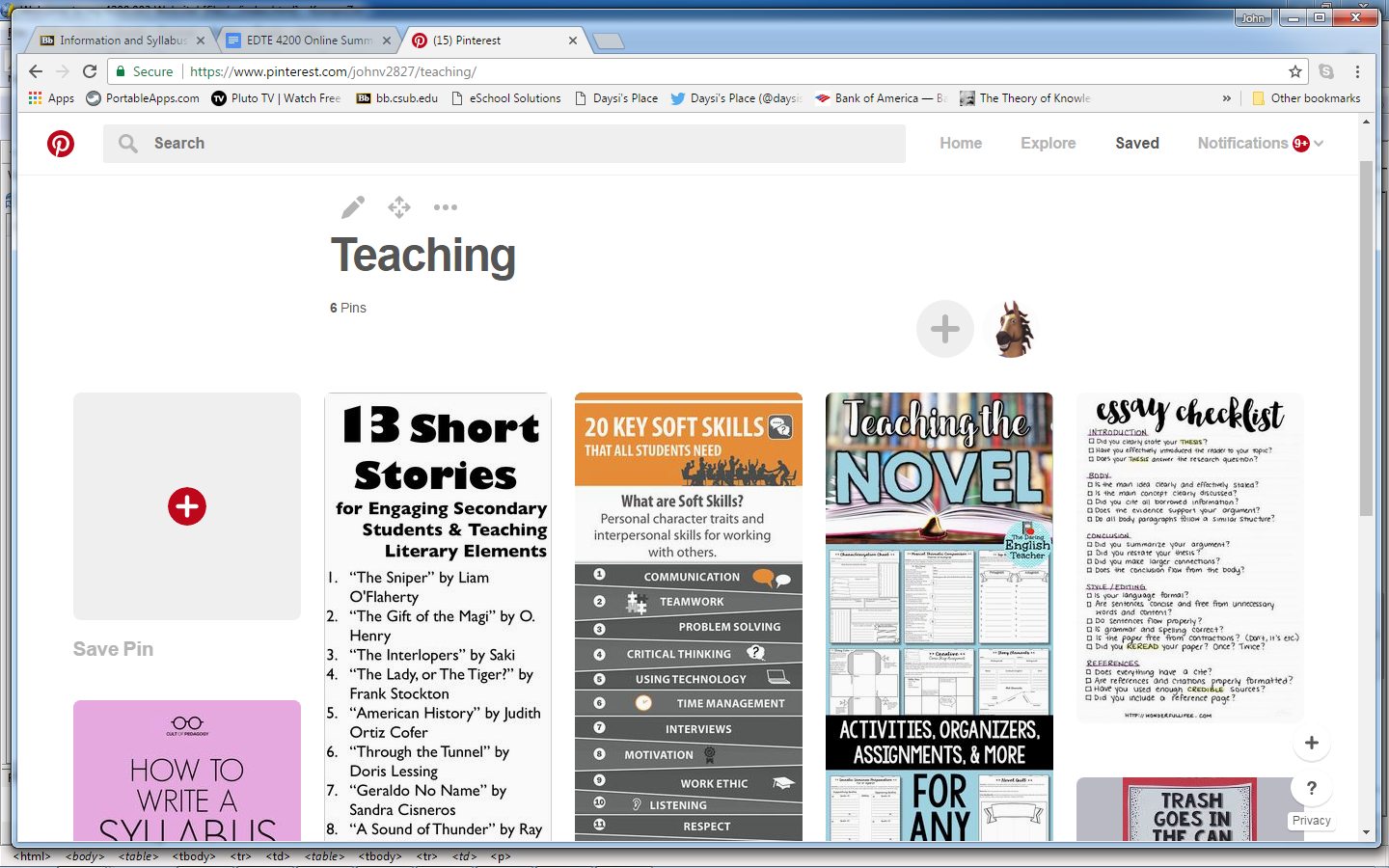The width and height of the screenshot is (1389, 868).
Task: Click the red plus Save Pin icon
Action: click(187, 506)
